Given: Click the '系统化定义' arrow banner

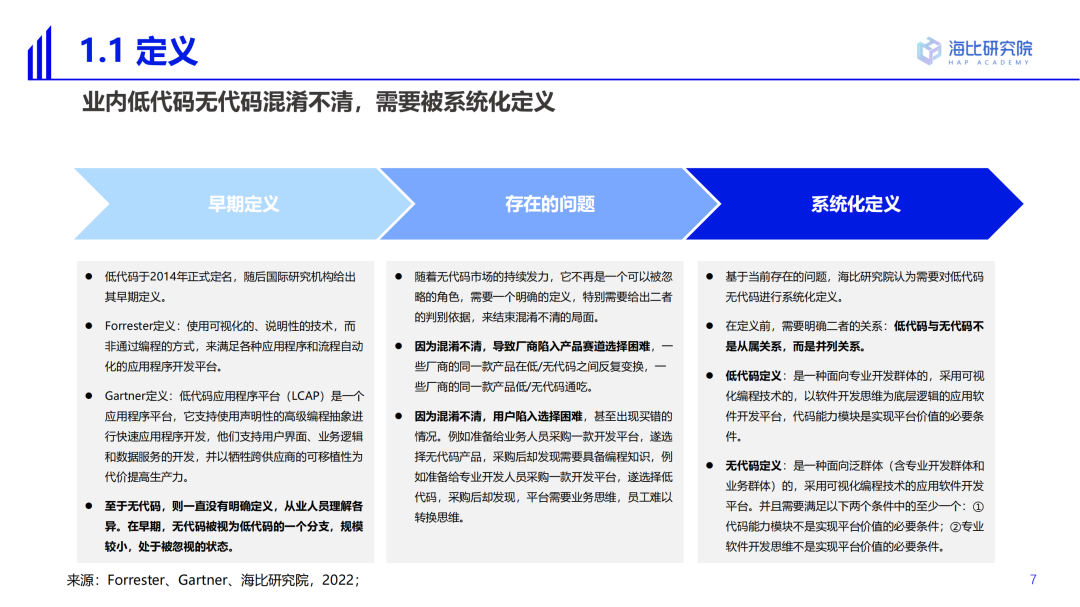Looking at the screenshot, I should tap(855, 204).
